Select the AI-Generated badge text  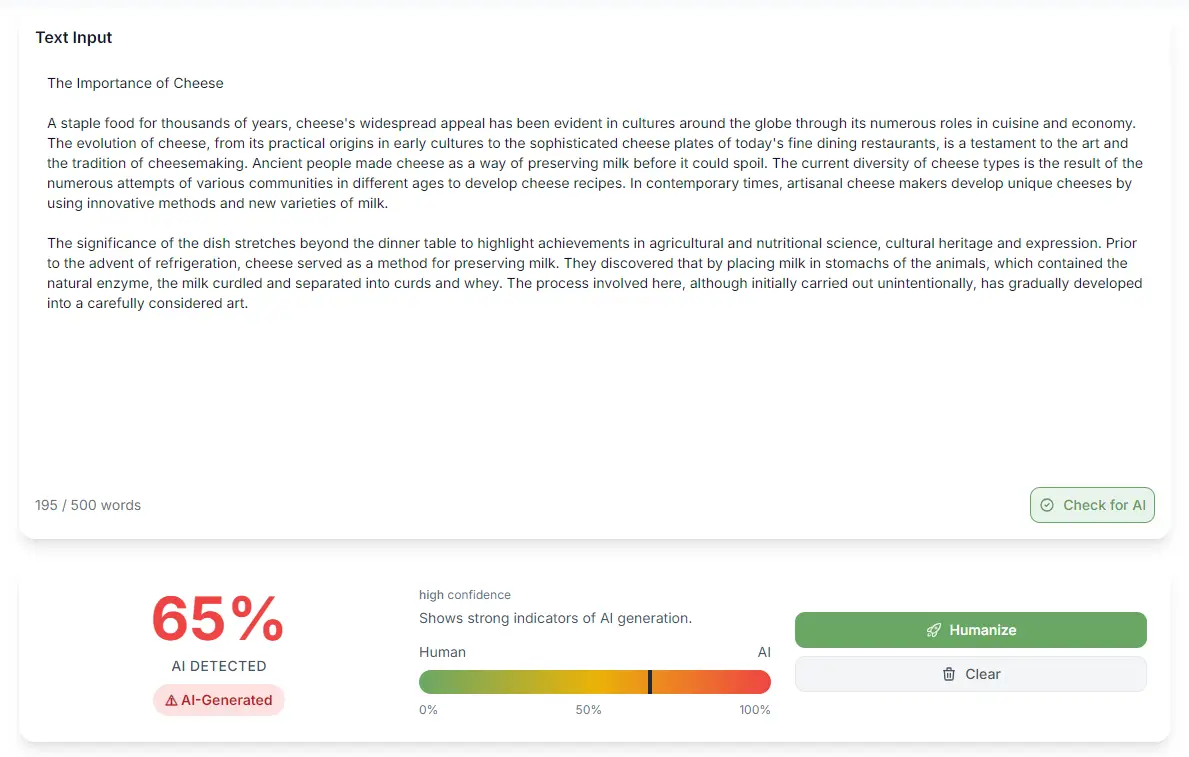click(226, 700)
